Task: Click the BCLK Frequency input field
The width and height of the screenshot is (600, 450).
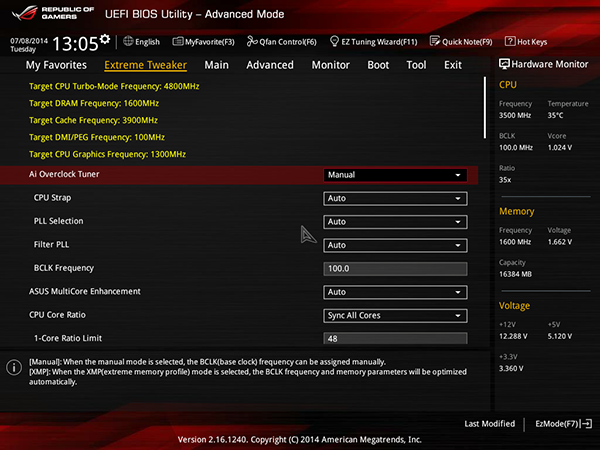Action: 395,269
